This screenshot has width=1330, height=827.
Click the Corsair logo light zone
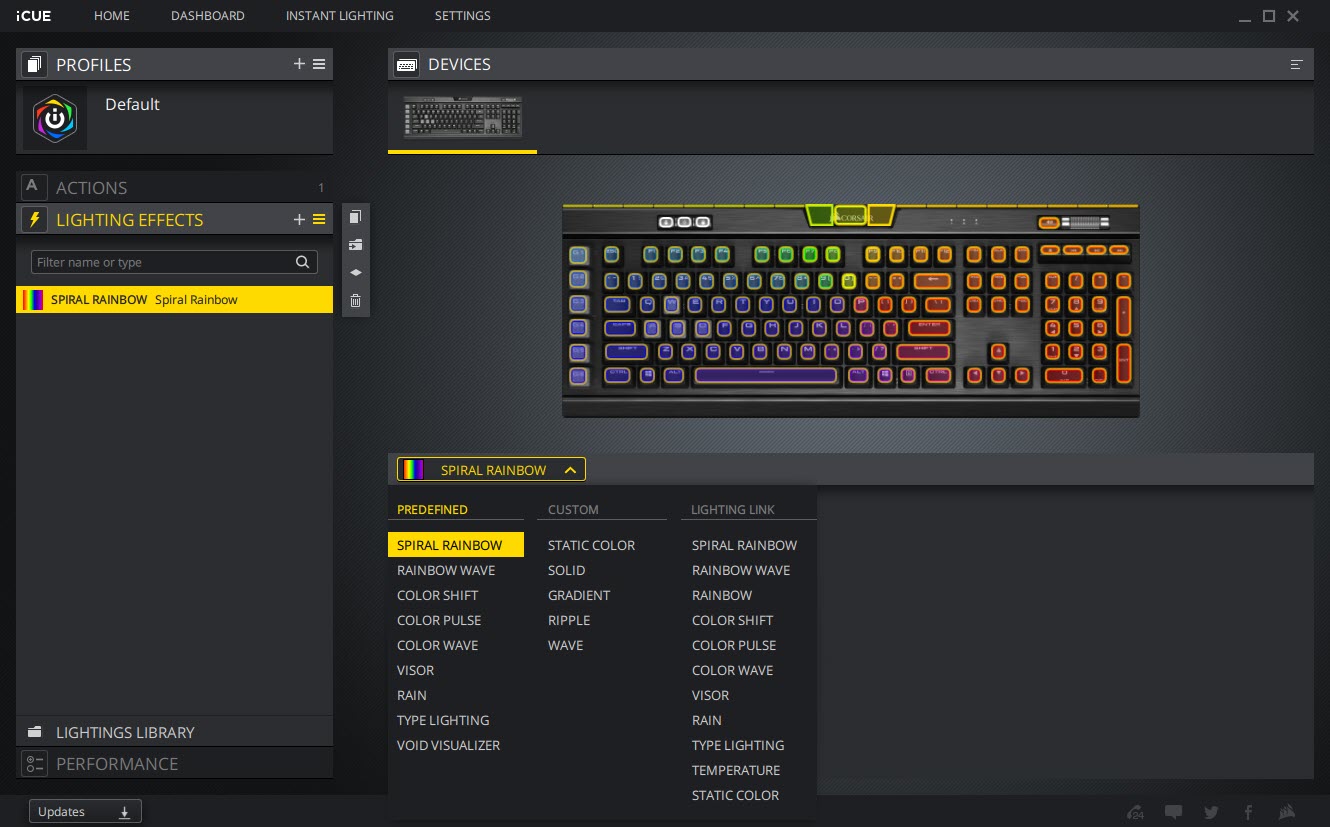[850, 216]
